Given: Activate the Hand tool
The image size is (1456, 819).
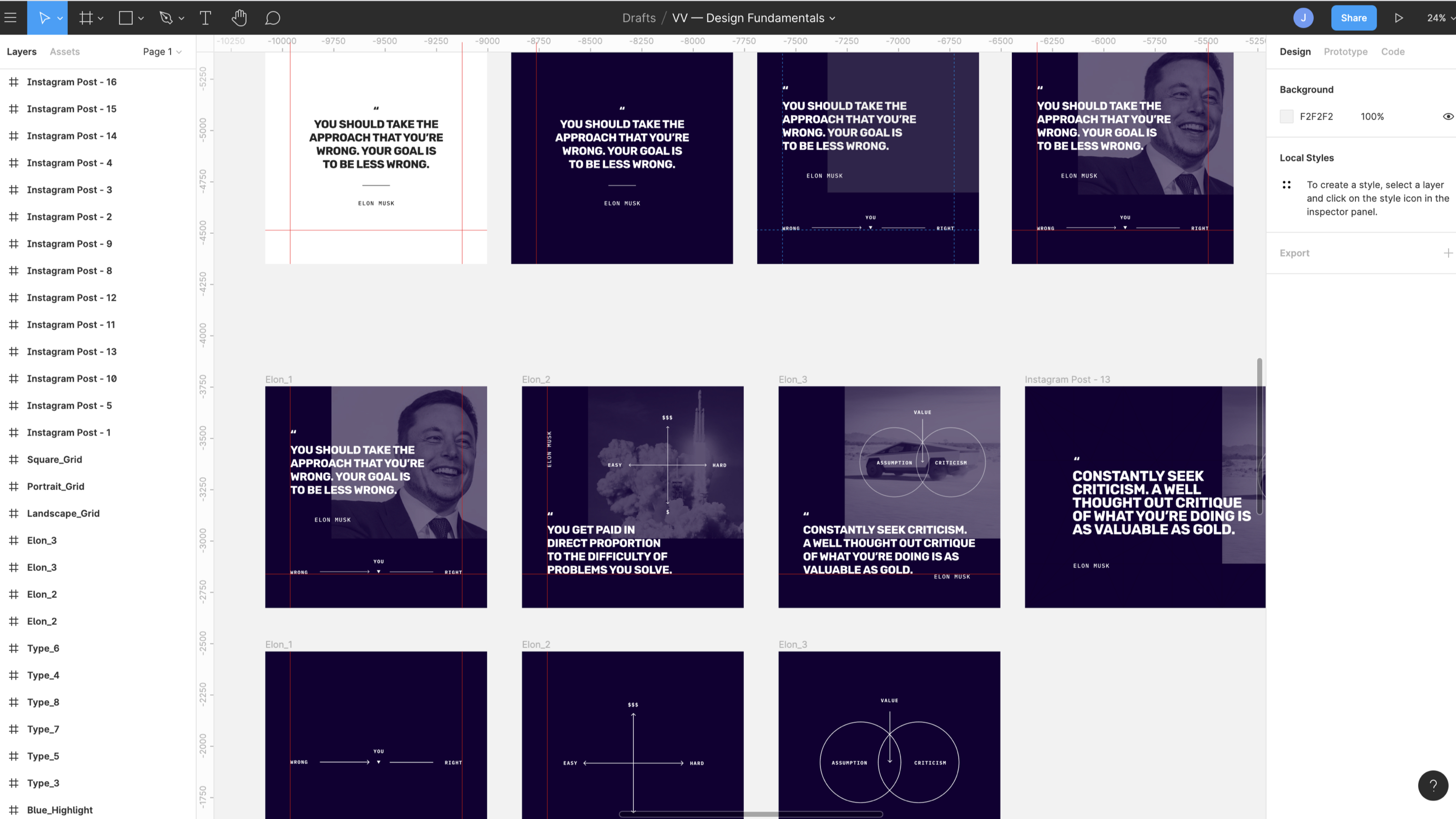Looking at the screenshot, I should point(239,18).
